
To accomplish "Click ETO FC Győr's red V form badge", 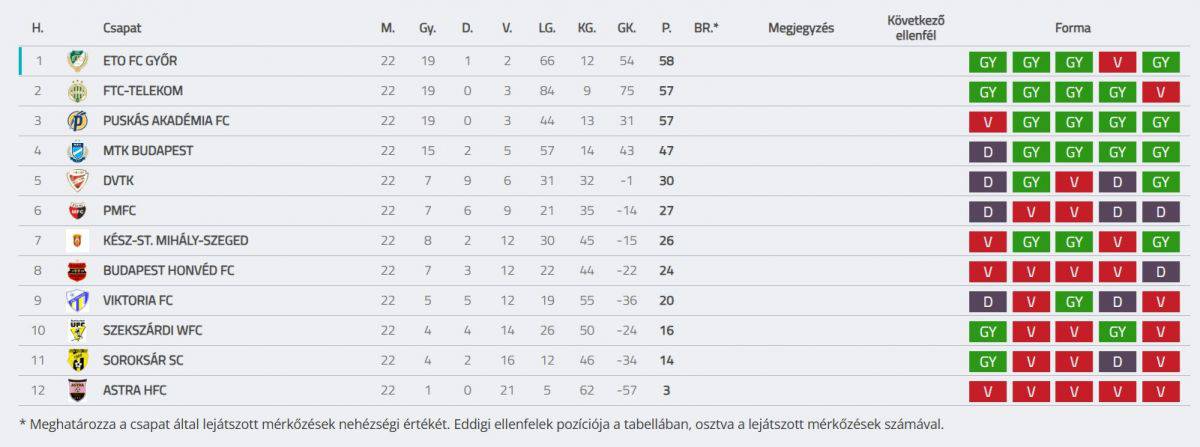I will click(x=1117, y=61).
